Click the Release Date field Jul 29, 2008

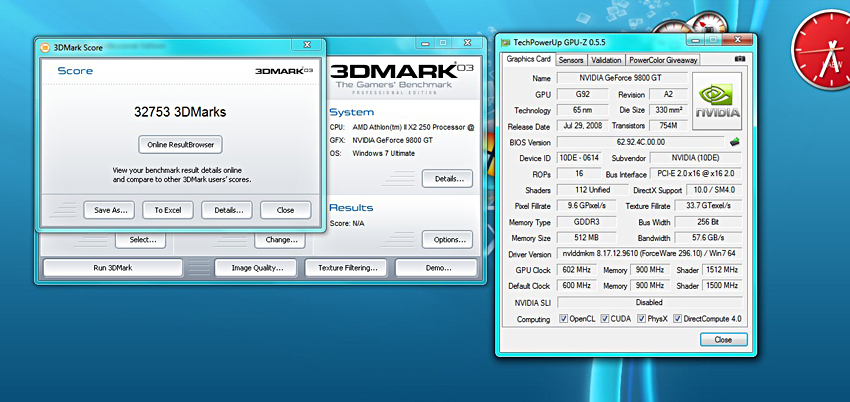click(583, 126)
